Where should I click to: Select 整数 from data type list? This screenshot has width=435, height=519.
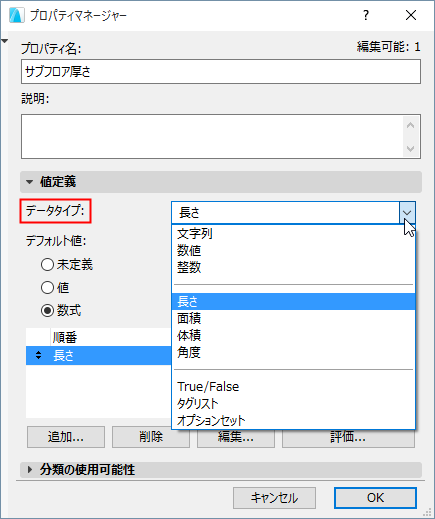tap(293, 267)
